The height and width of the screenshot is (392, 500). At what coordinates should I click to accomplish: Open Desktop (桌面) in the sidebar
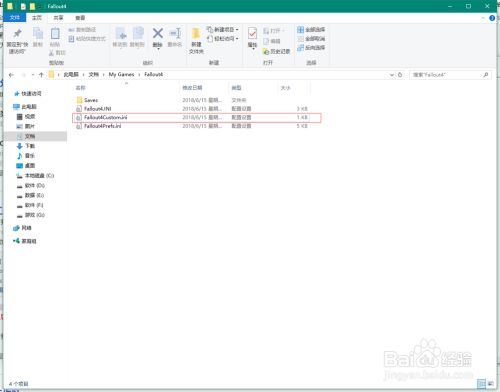[x=26, y=166]
